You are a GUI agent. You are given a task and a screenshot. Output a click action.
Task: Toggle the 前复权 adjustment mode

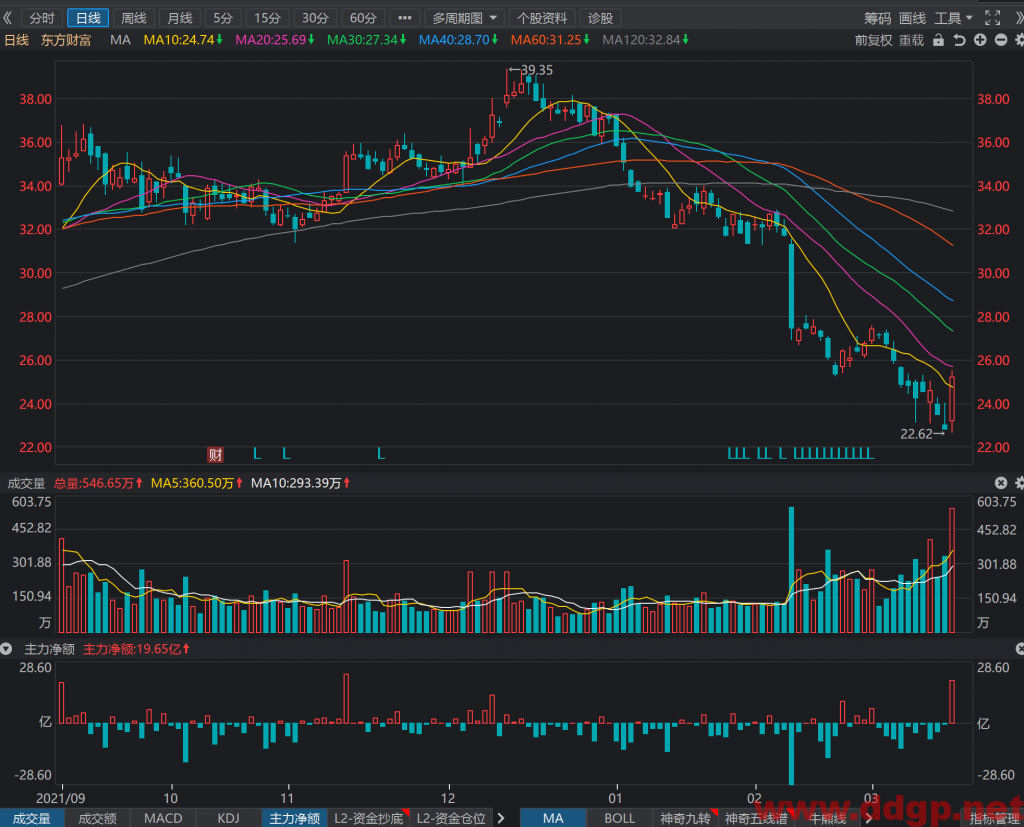click(x=873, y=40)
